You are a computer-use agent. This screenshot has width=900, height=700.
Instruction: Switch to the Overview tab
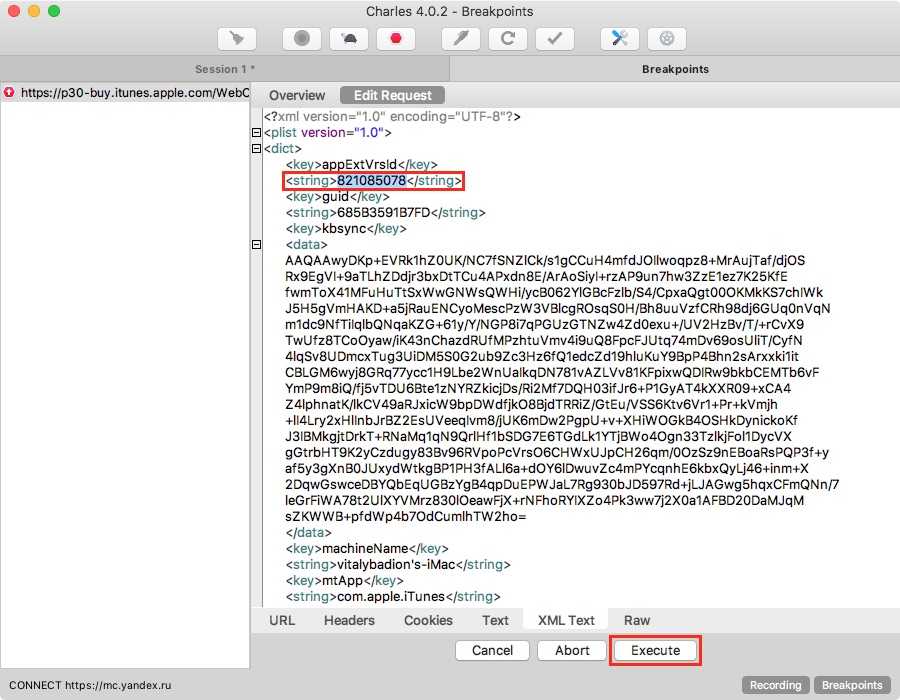pyautogui.click(x=297, y=95)
